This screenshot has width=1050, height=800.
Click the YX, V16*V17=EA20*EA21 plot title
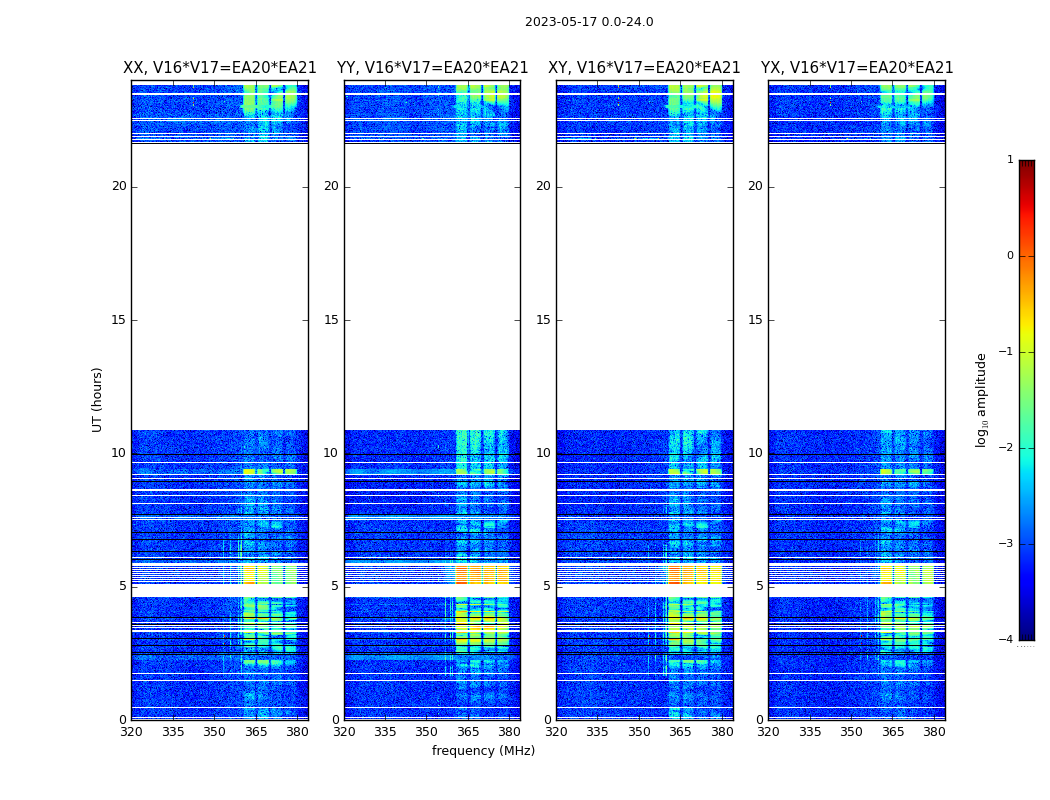[856, 68]
